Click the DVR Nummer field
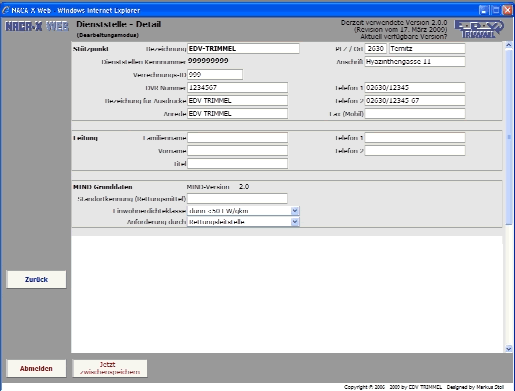Image resolution: width=515 pixels, height=391 pixels. click(237, 88)
